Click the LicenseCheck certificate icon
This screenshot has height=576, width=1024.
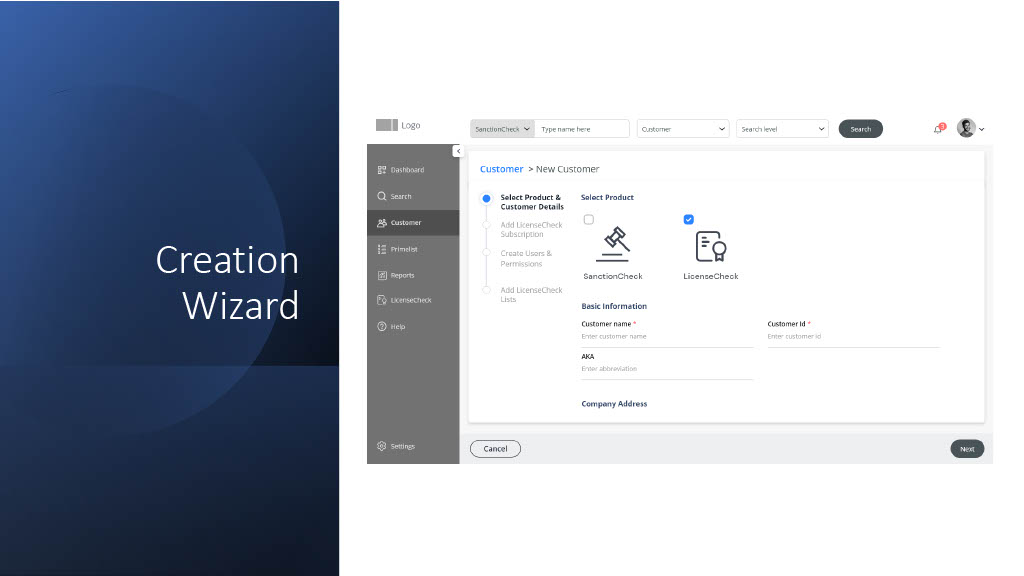[x=711, y=246]
